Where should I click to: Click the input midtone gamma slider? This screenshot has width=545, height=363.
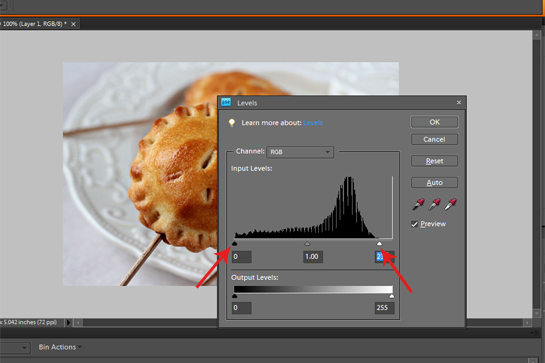[307, 243]
